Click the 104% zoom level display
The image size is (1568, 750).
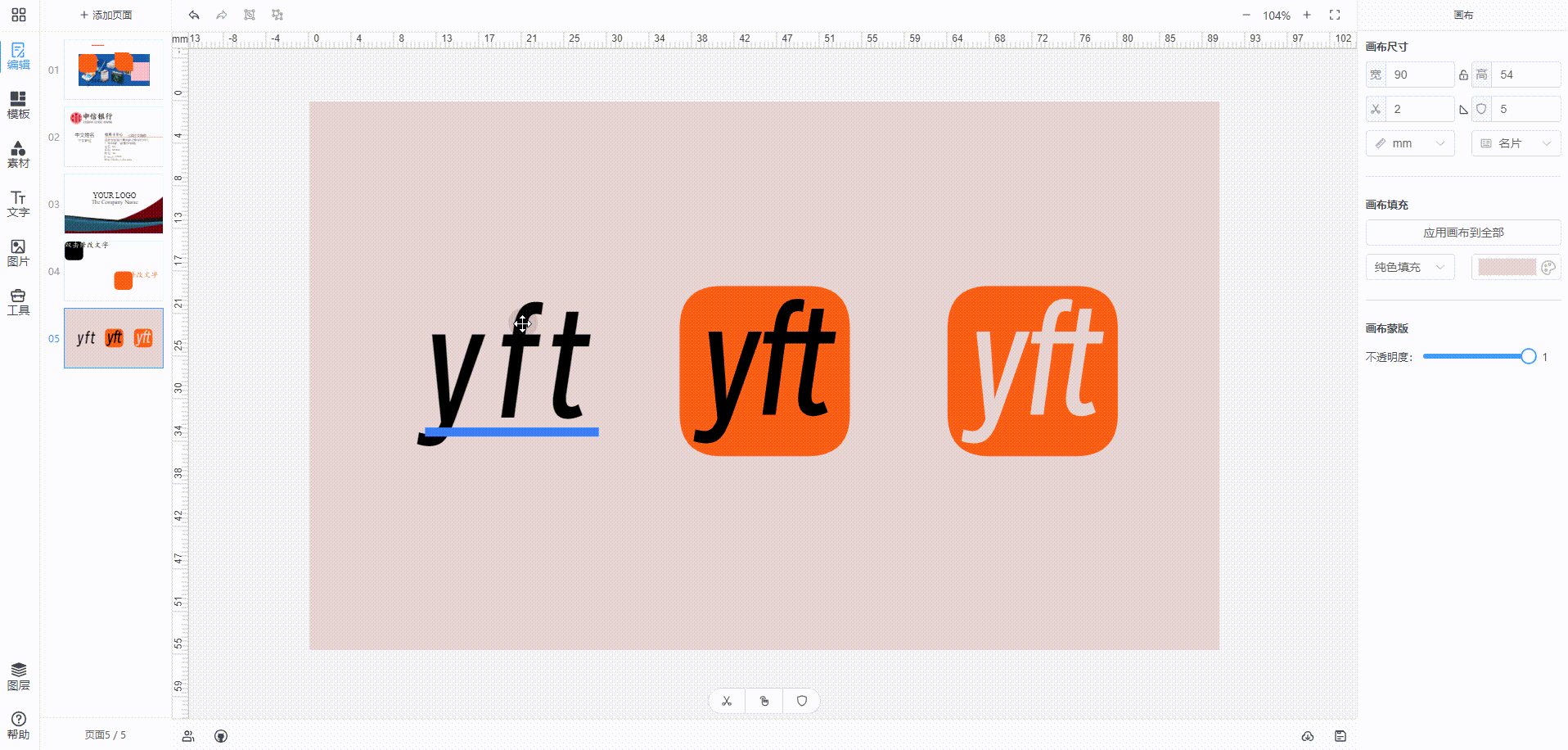coord(1277,16)
